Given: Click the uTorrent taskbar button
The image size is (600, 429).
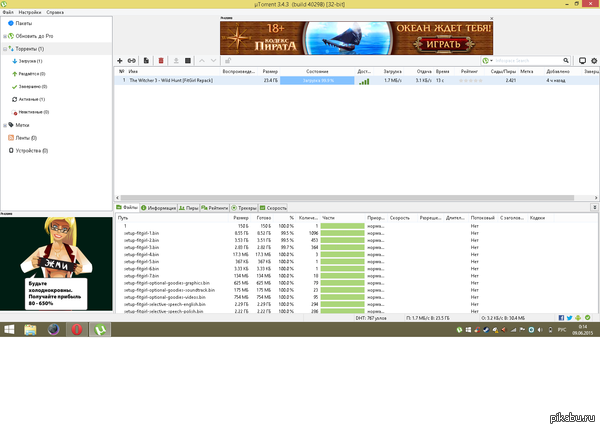Looking at the screenshot, I should 100,329.
